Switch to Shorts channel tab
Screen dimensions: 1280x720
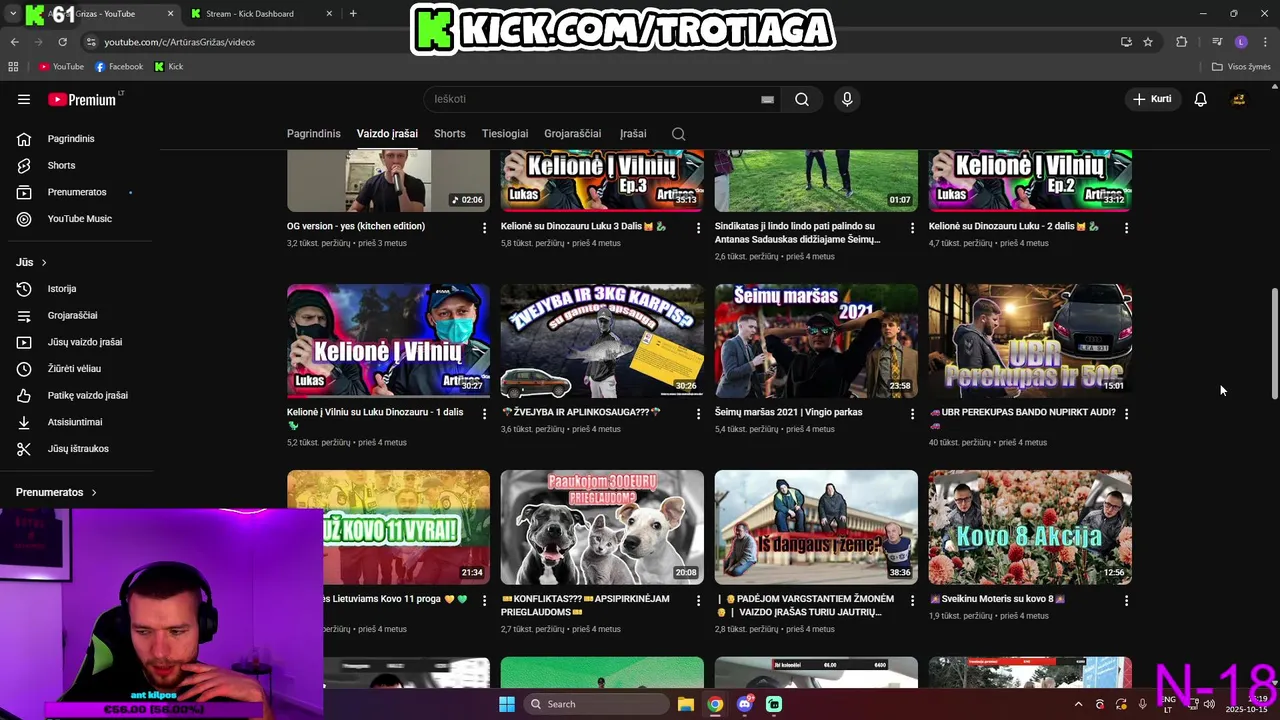coord(450,134)
